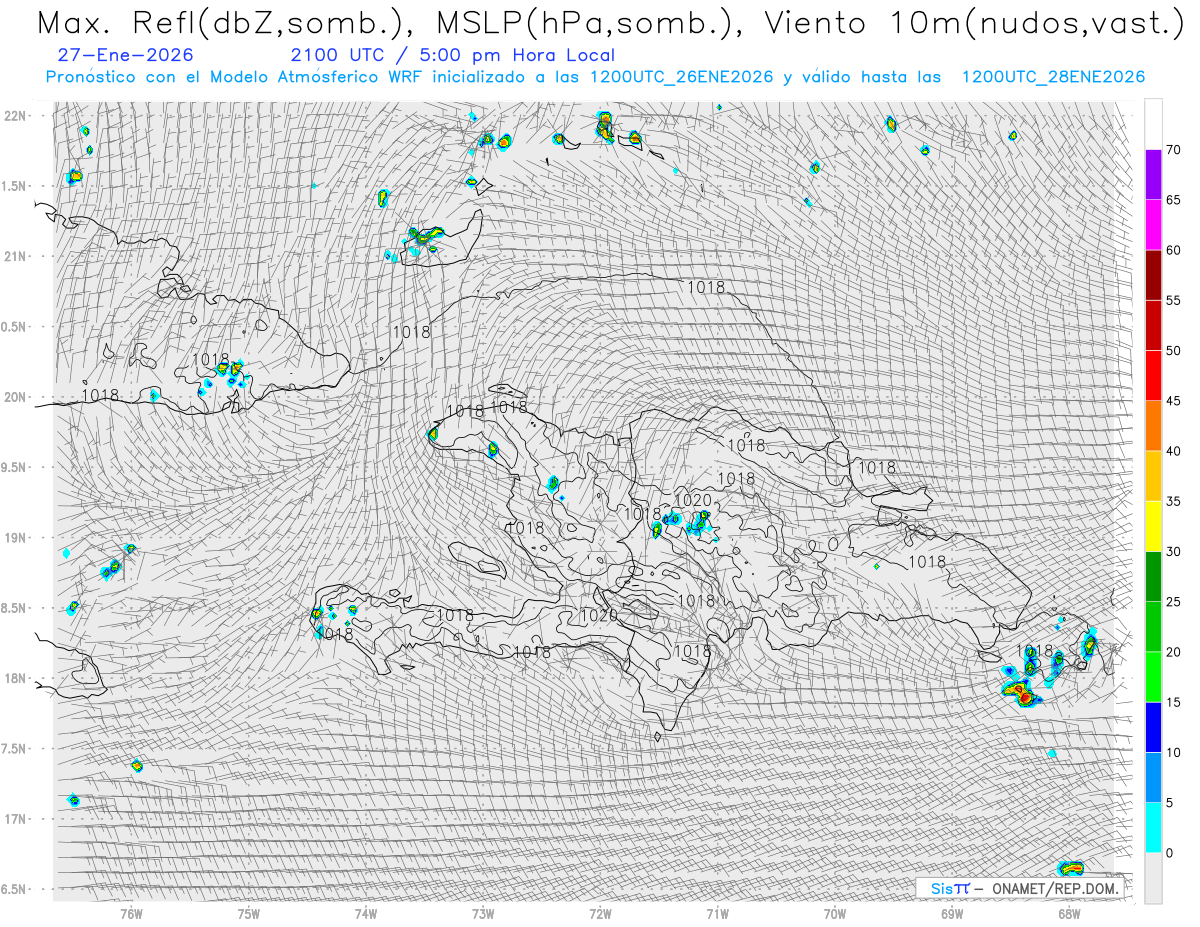Click the longitude axis label '75W'
The image size is (1200, 927).
point(249,913)
